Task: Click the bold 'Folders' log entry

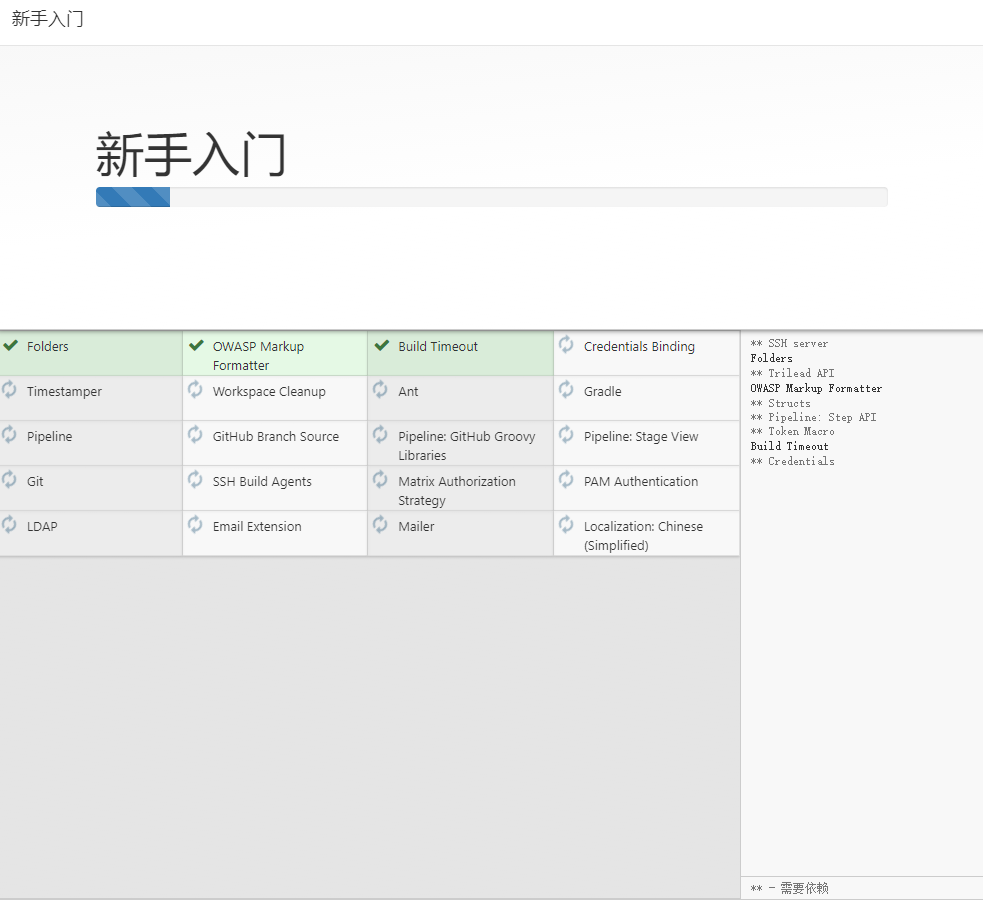Action: click(771, 358)
